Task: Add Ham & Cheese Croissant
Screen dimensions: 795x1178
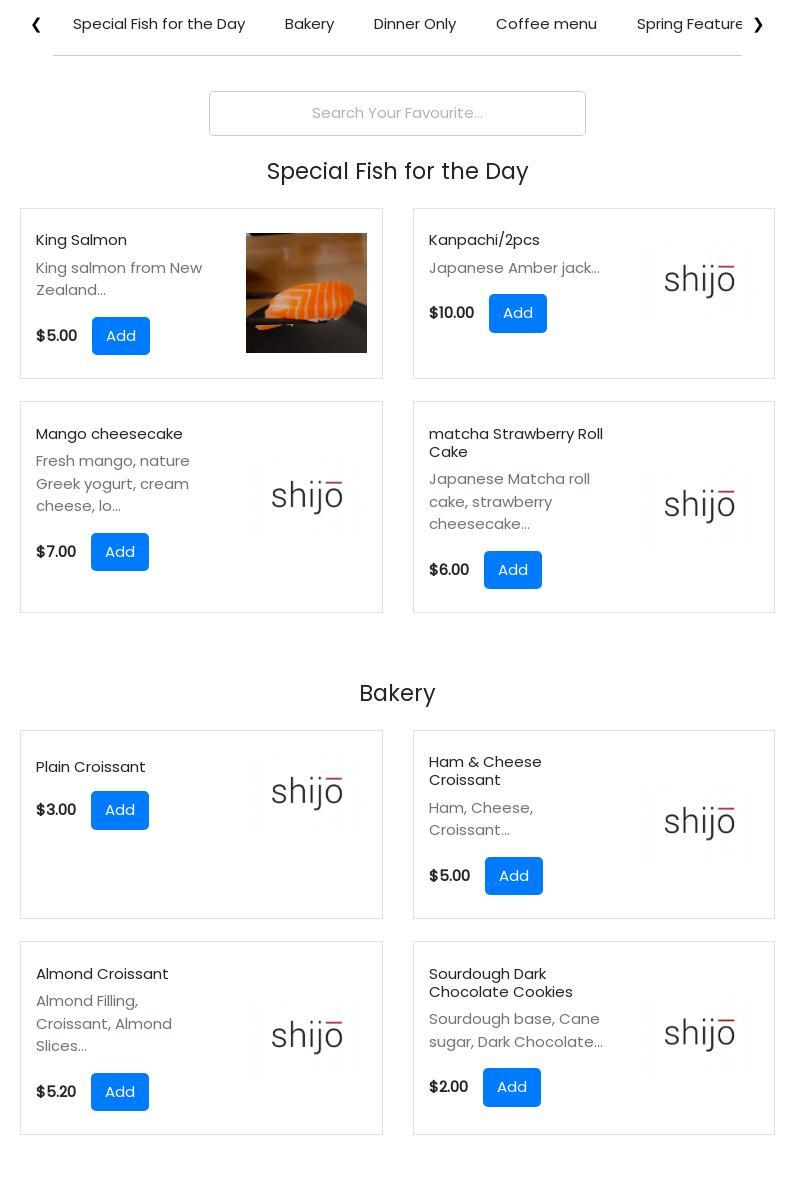Action: click(514, 876)
